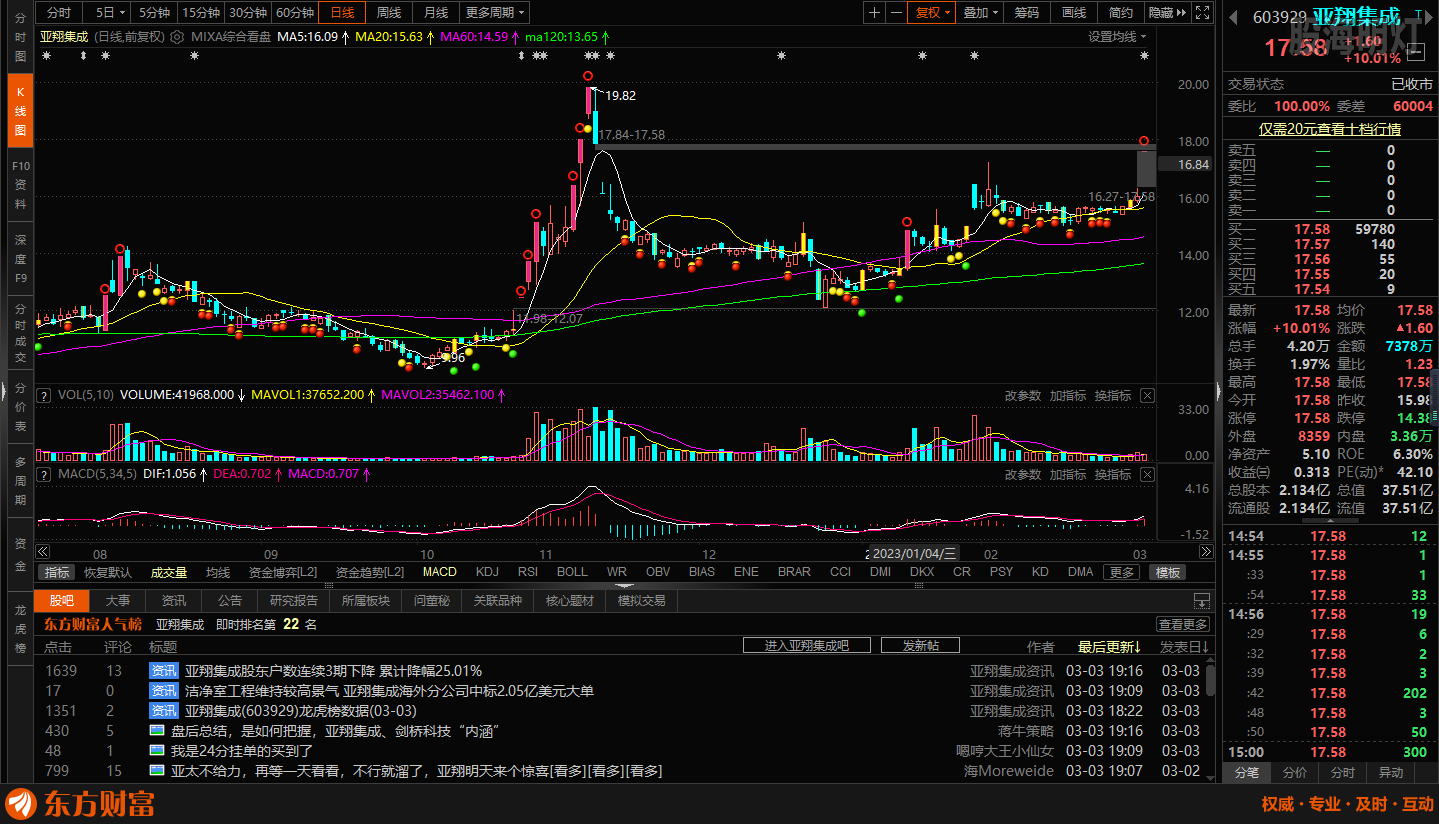1439x824 pixels.
Task: Click 进入亚翔集成吧 button
Action: [806, 646]
